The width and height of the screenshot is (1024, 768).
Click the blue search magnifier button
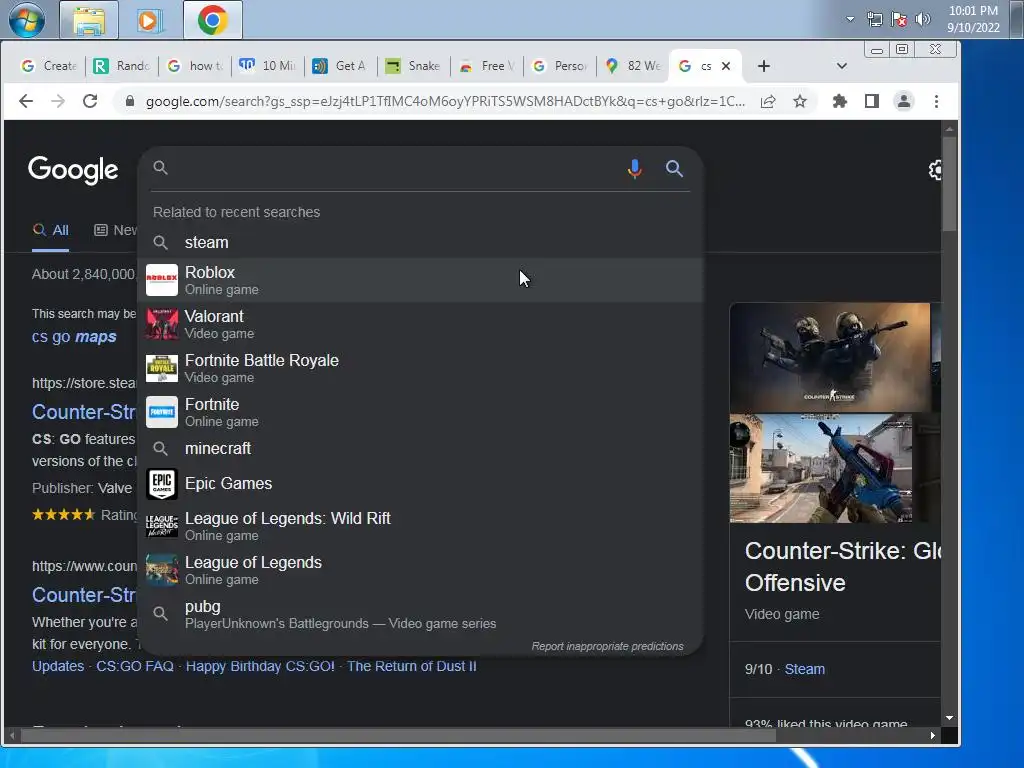pos(674,168)
